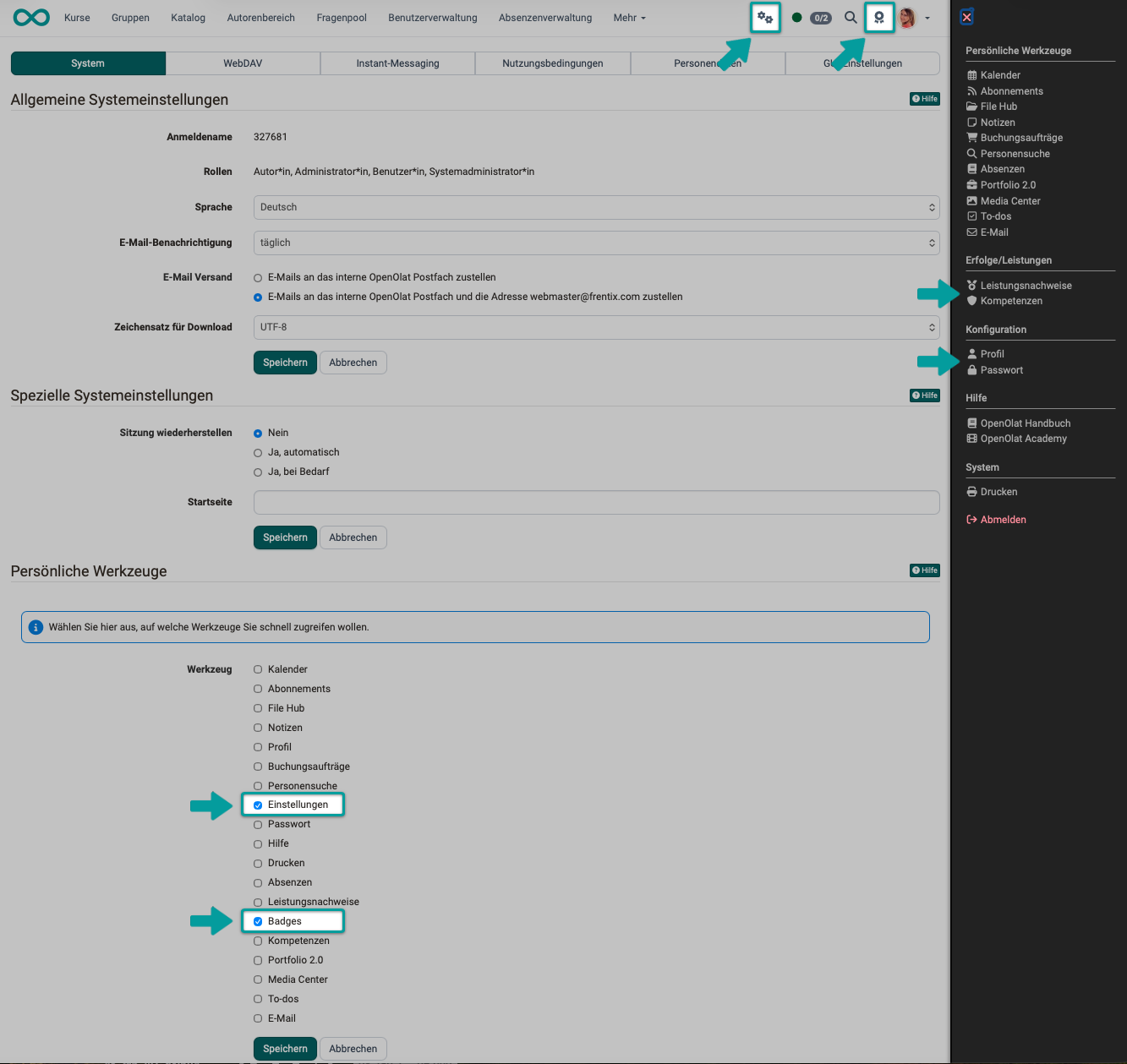1127x1064 pixels.
Task: Switch to Nutzungsbedingungen tab
Action: click(553, 63)
